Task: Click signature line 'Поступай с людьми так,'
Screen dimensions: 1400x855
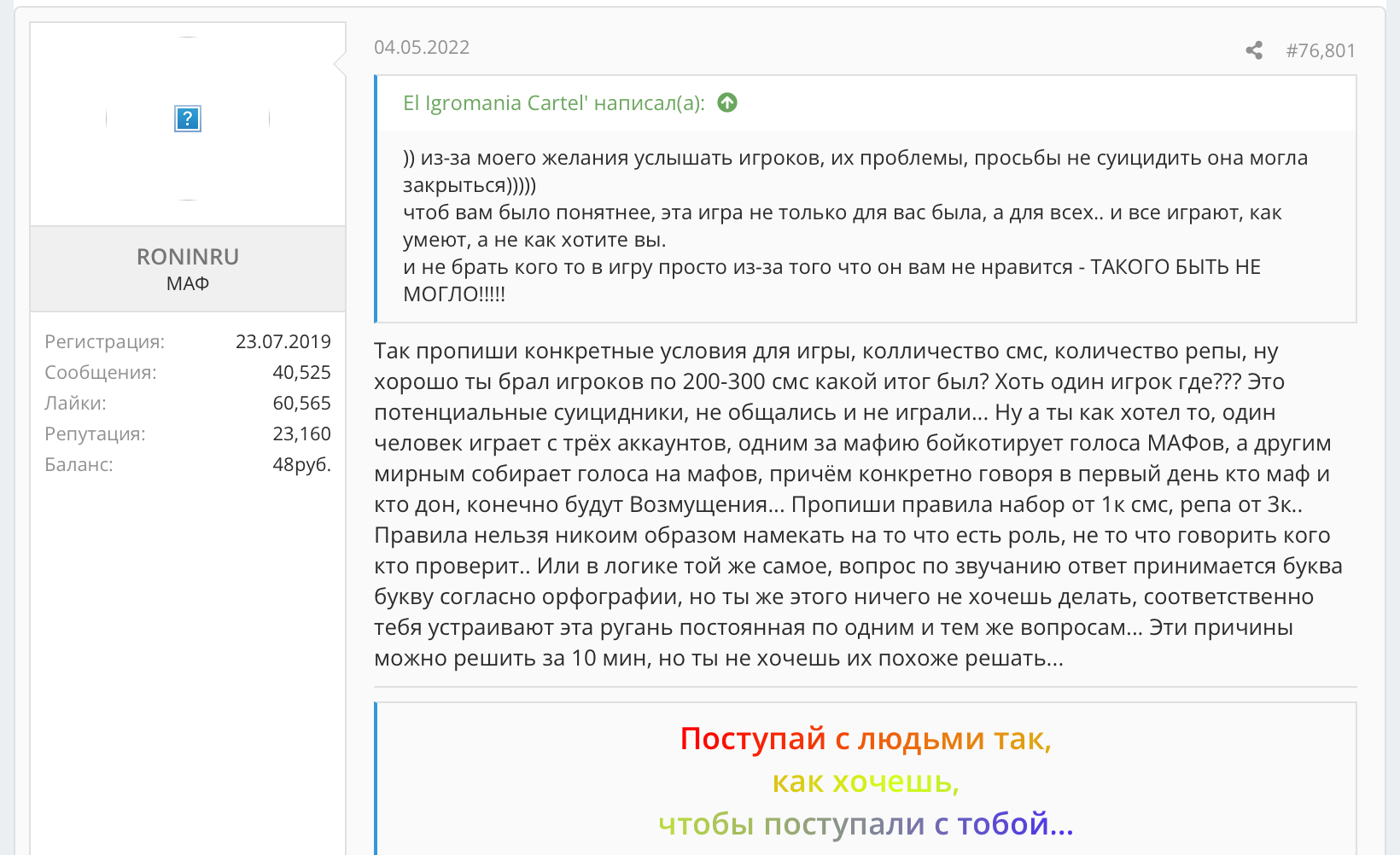Action: (866, 738)
